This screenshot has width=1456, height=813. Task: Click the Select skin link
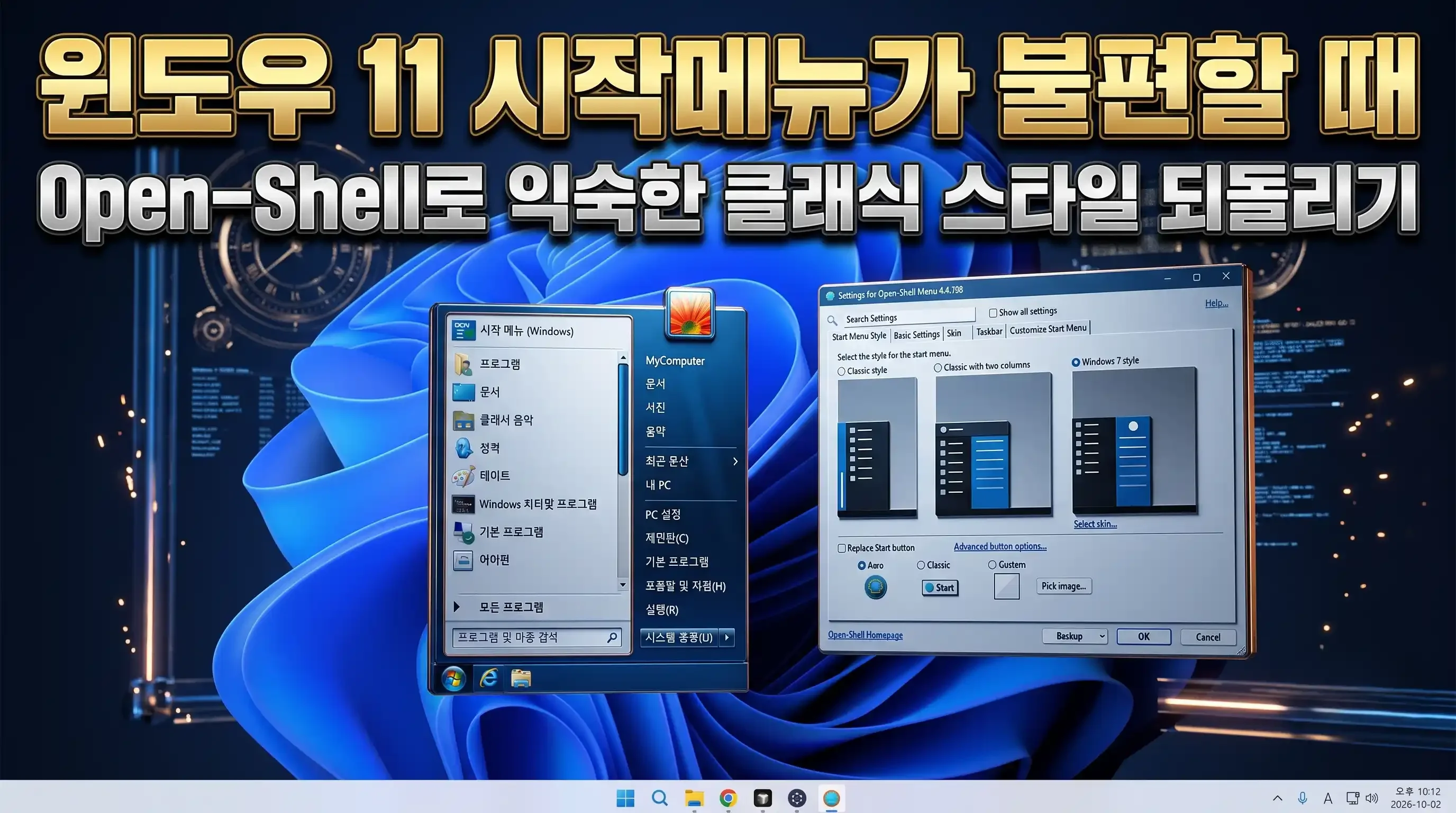1095,524
